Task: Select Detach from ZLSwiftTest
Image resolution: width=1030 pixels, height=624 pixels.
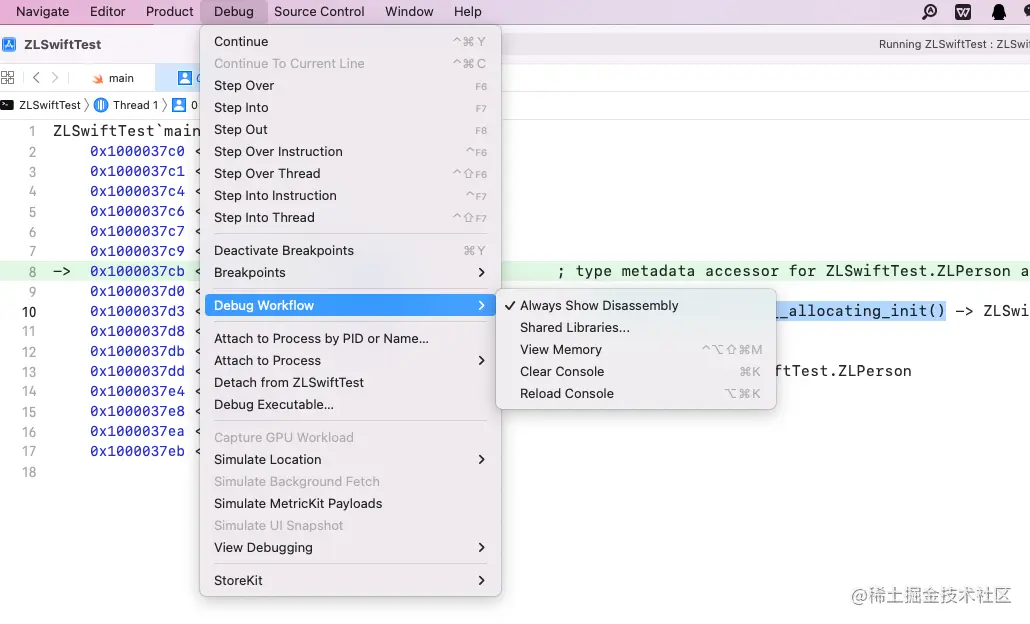Action: coord(350,382)
